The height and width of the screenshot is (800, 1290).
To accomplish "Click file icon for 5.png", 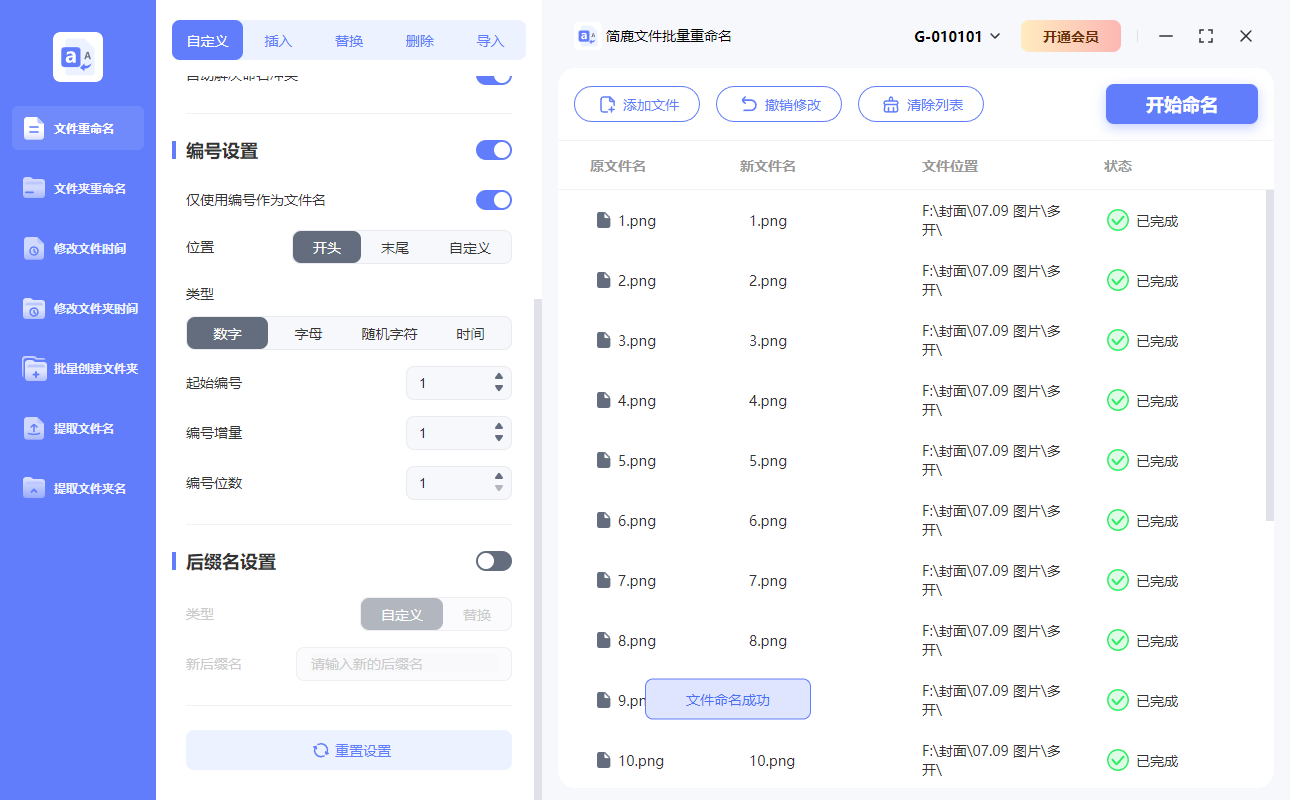I will (603, 460).
